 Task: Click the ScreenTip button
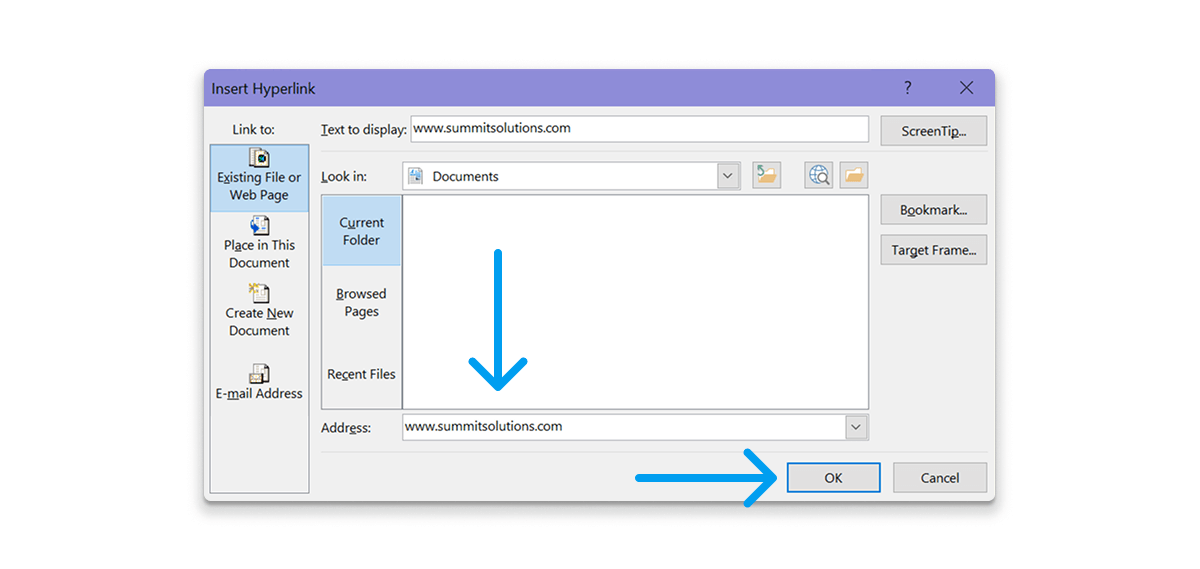tap(934, 131)
